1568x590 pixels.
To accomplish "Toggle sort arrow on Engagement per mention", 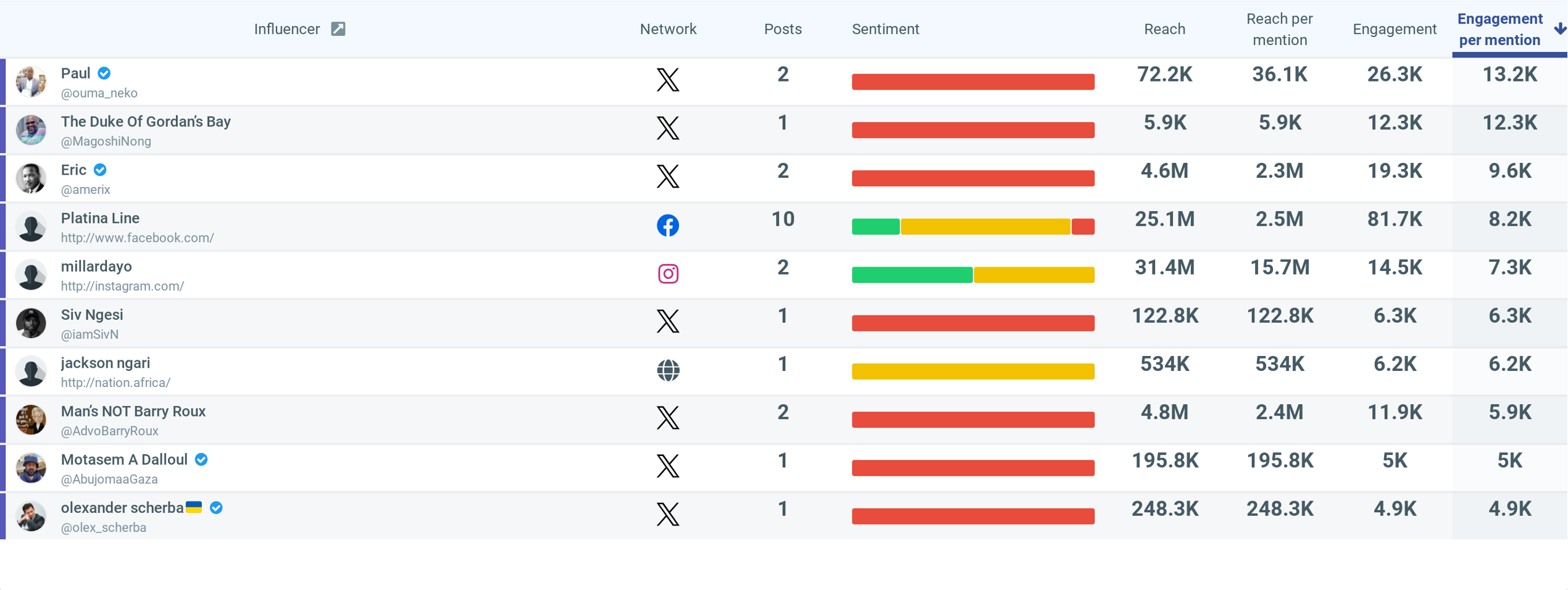I will 1559,29.
